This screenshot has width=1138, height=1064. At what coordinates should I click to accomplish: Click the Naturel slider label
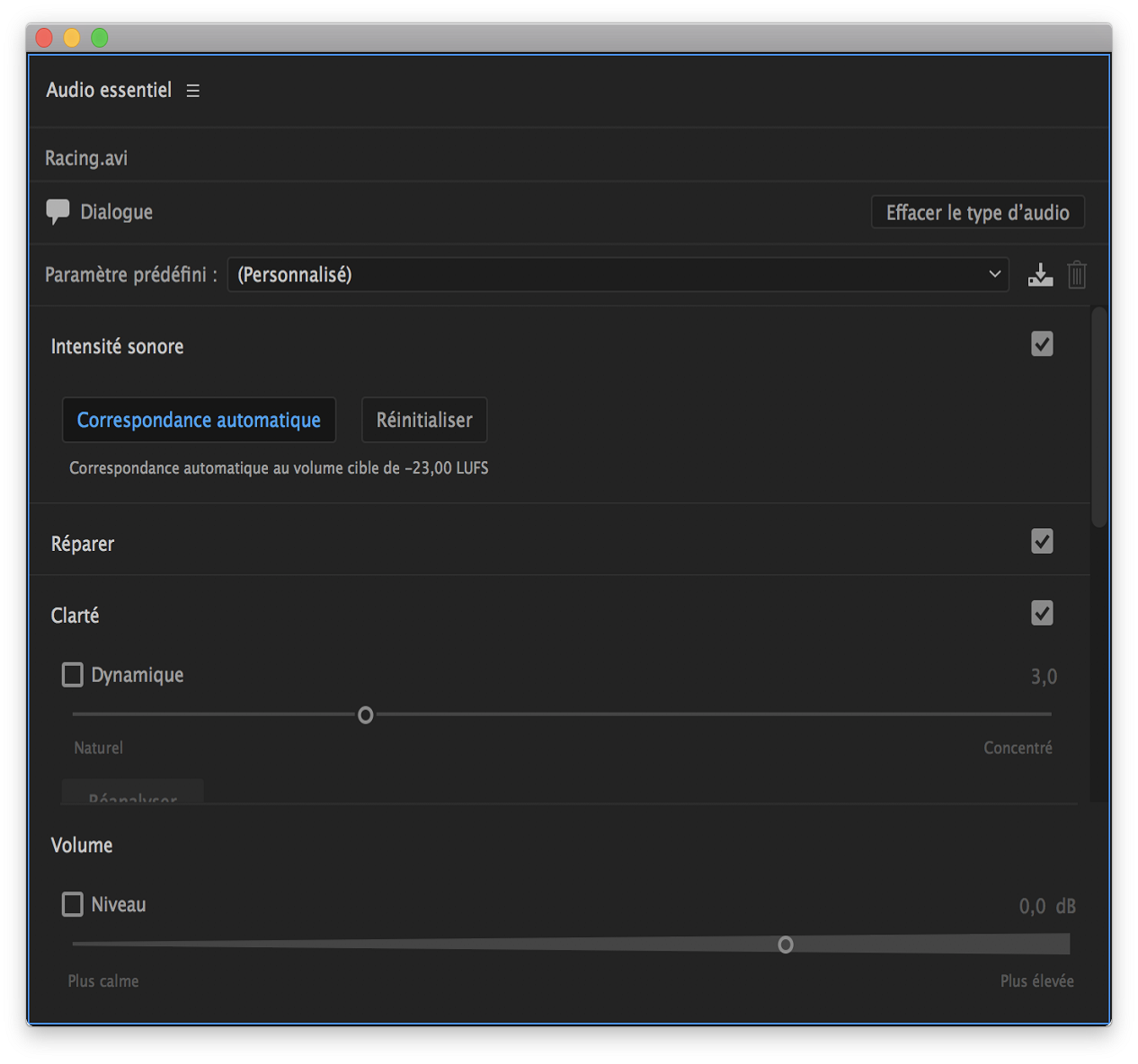(x=99, y=748)
